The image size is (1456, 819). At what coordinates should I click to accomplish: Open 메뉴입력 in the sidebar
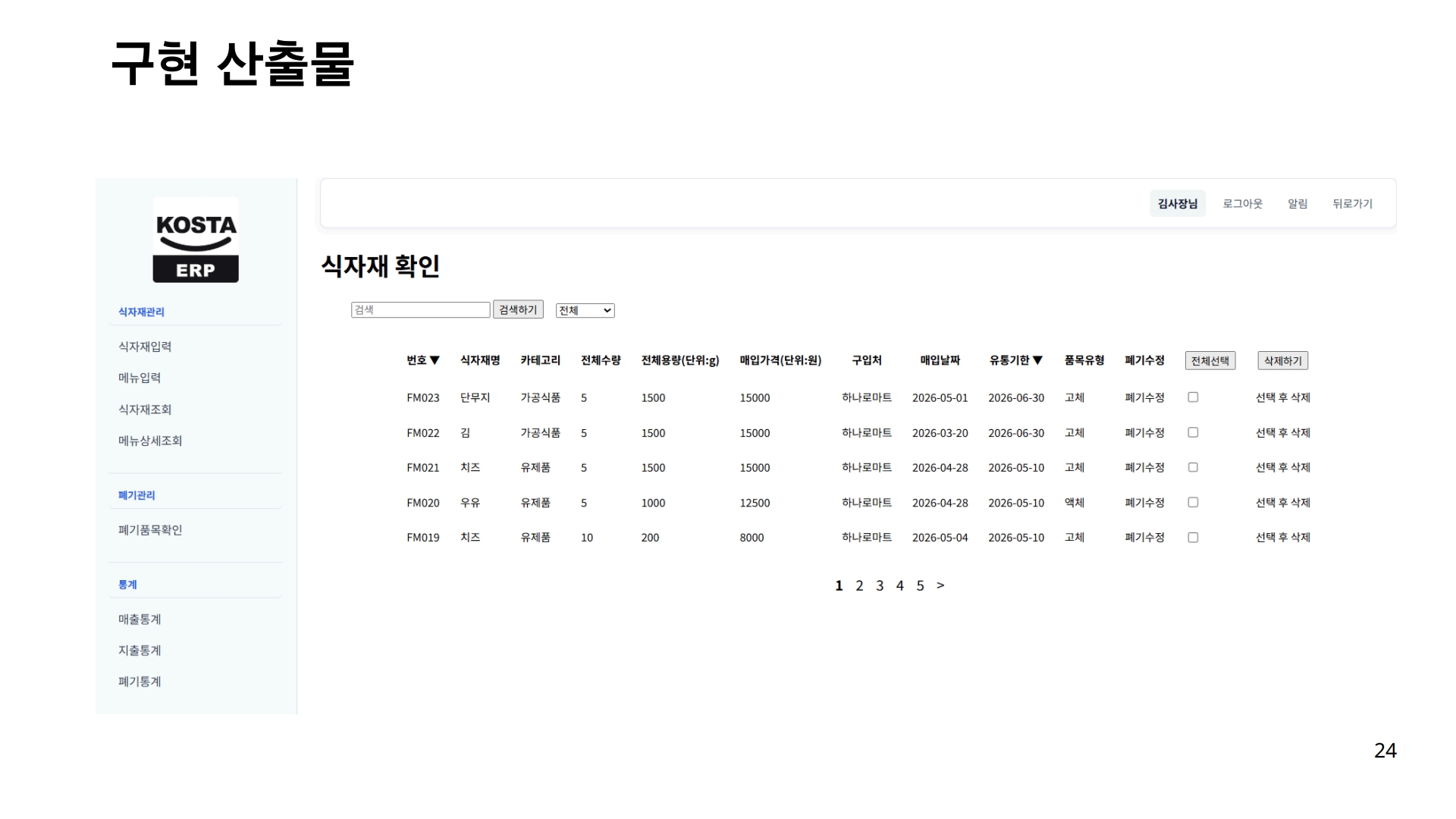(x=140, y=378)
